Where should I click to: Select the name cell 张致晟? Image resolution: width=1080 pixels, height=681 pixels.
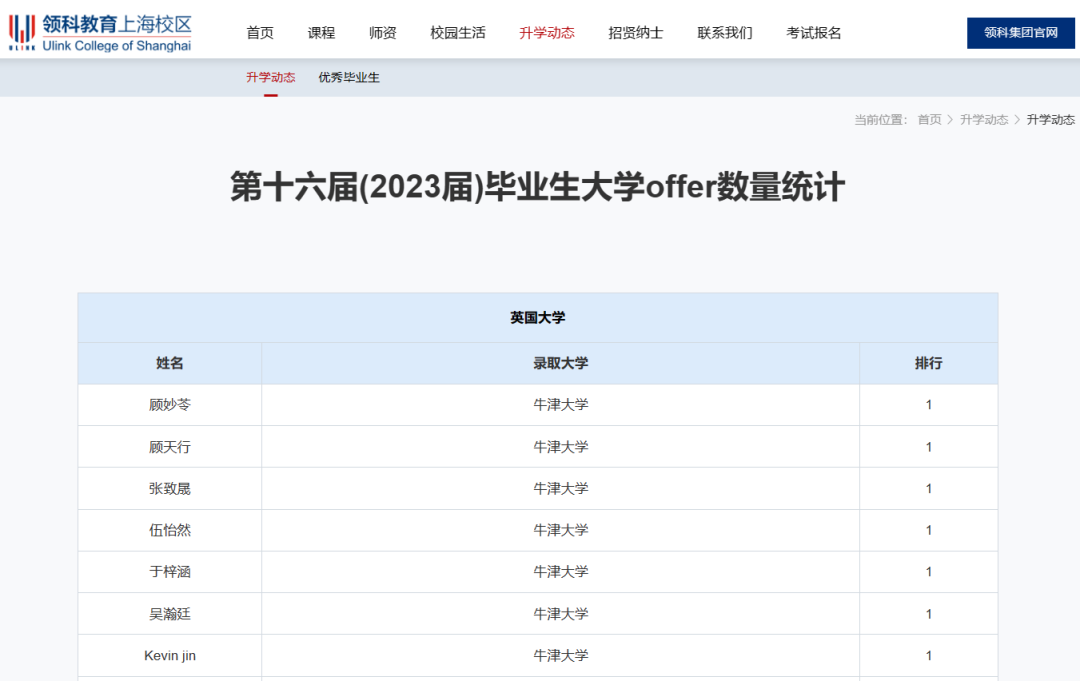pos(169,489)
